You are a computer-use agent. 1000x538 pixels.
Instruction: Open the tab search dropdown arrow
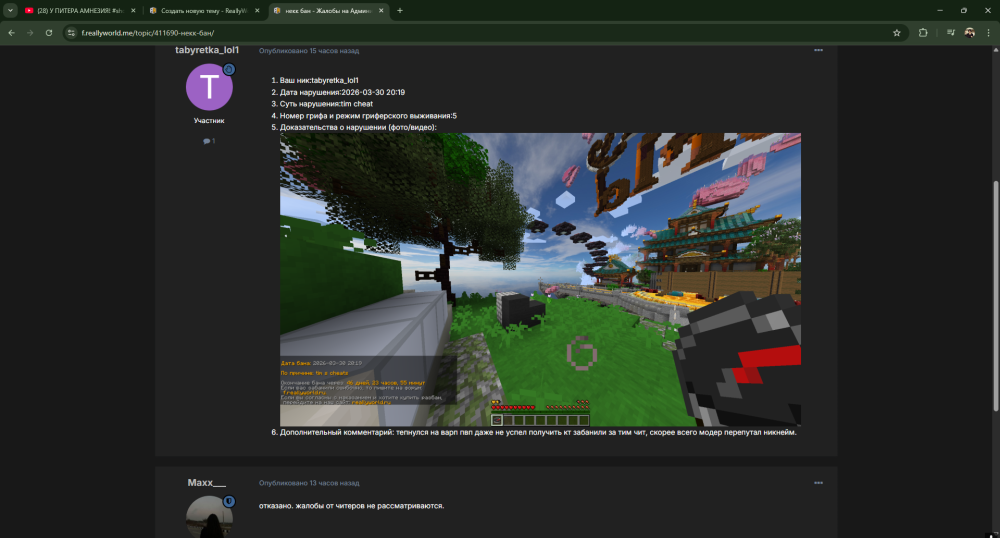pos(10,11)
